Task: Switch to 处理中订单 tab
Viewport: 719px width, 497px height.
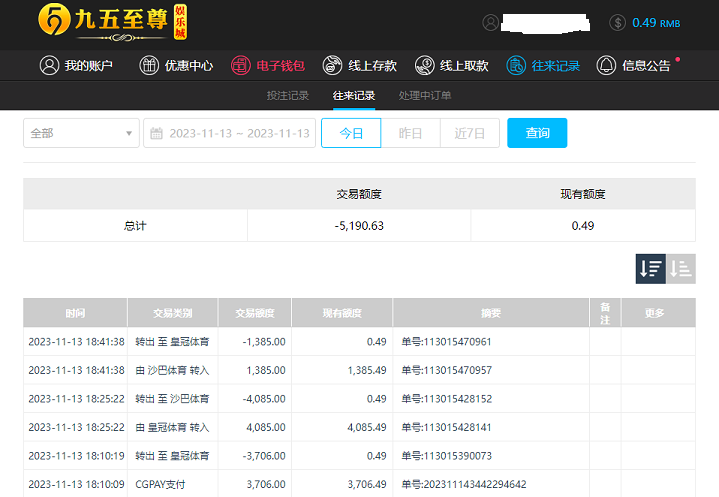Action: coord(425,96)
